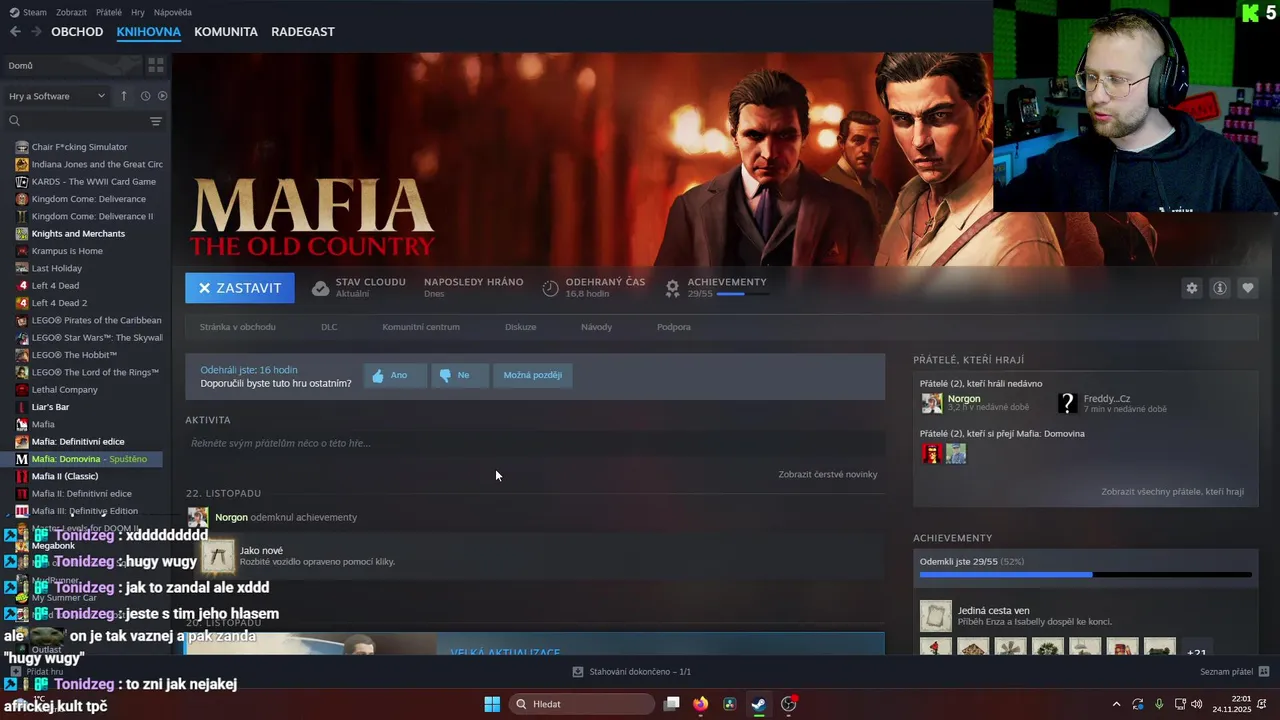Open the Diskuze link
Image resolution: width=1280 pixels, height=720 pixels.
click(x=520, y=327)
